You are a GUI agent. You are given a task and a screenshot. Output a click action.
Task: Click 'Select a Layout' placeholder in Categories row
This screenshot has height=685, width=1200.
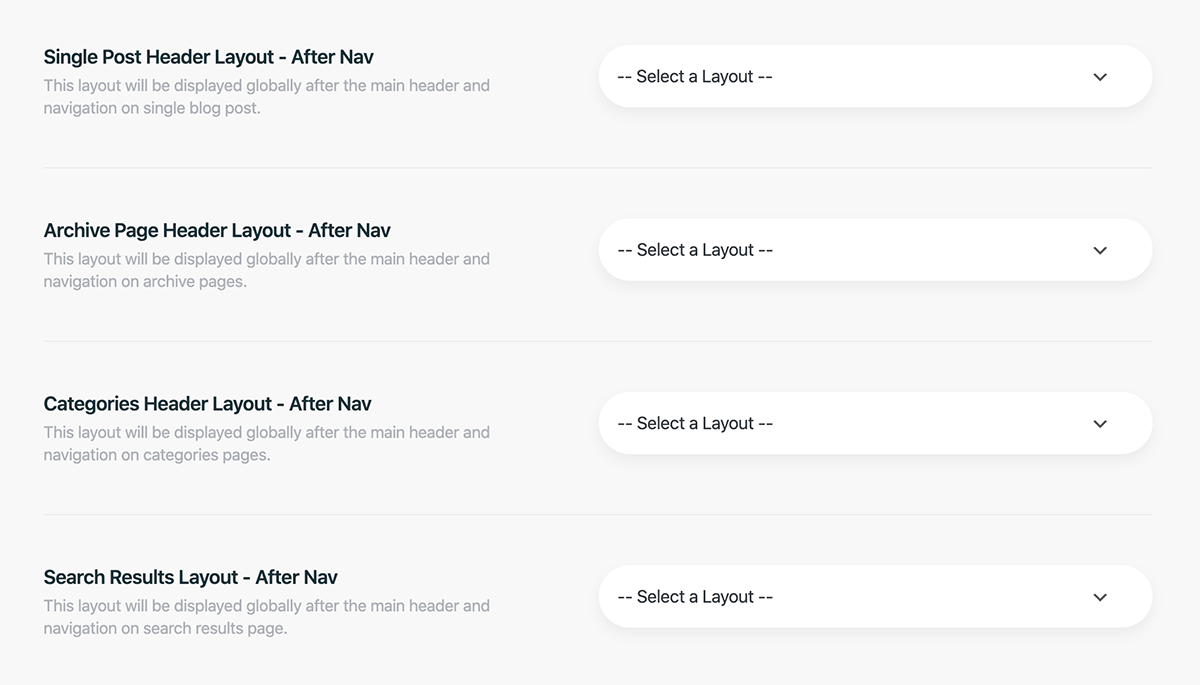695,424
